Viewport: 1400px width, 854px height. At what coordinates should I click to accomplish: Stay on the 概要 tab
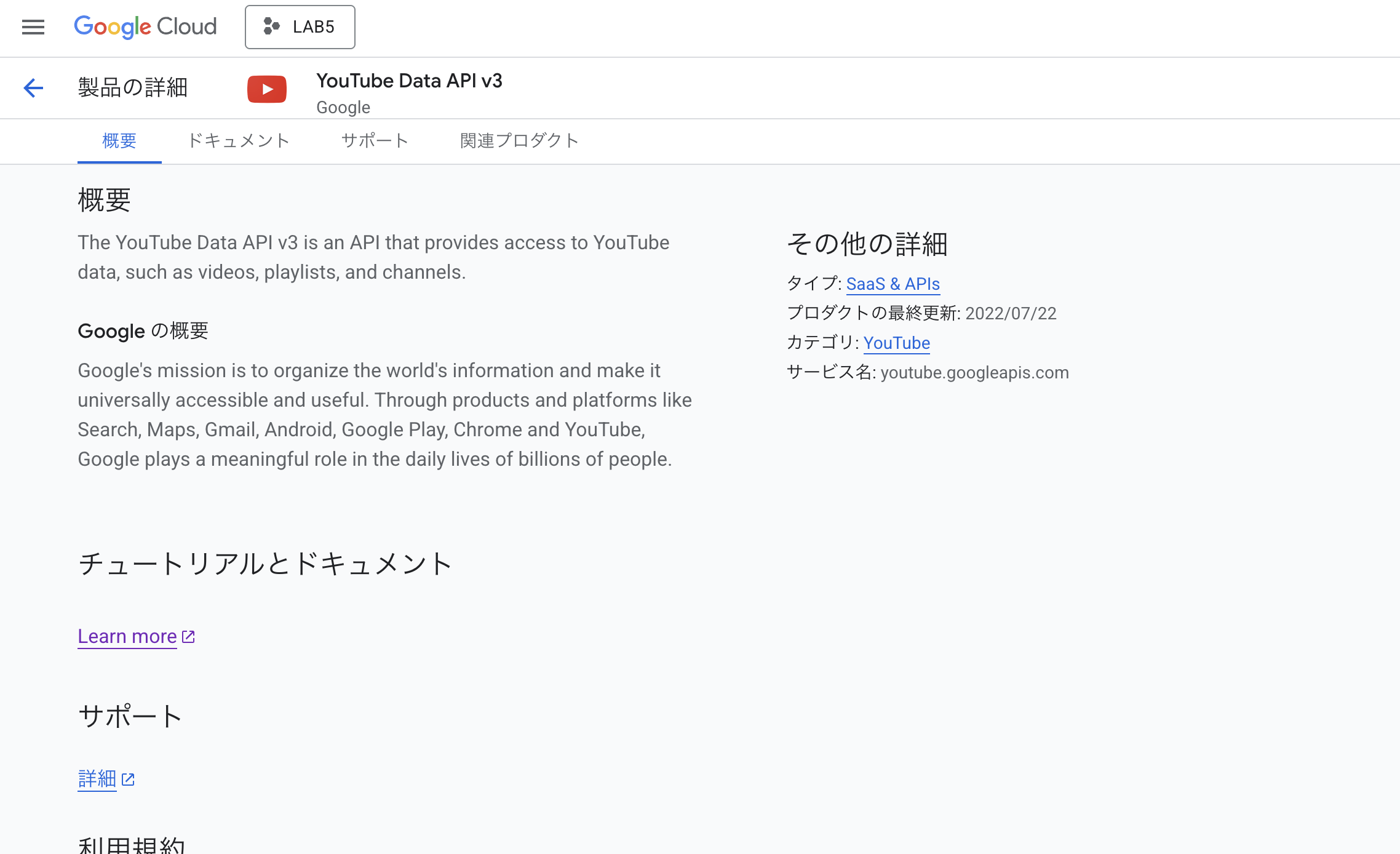coord(119,141)
